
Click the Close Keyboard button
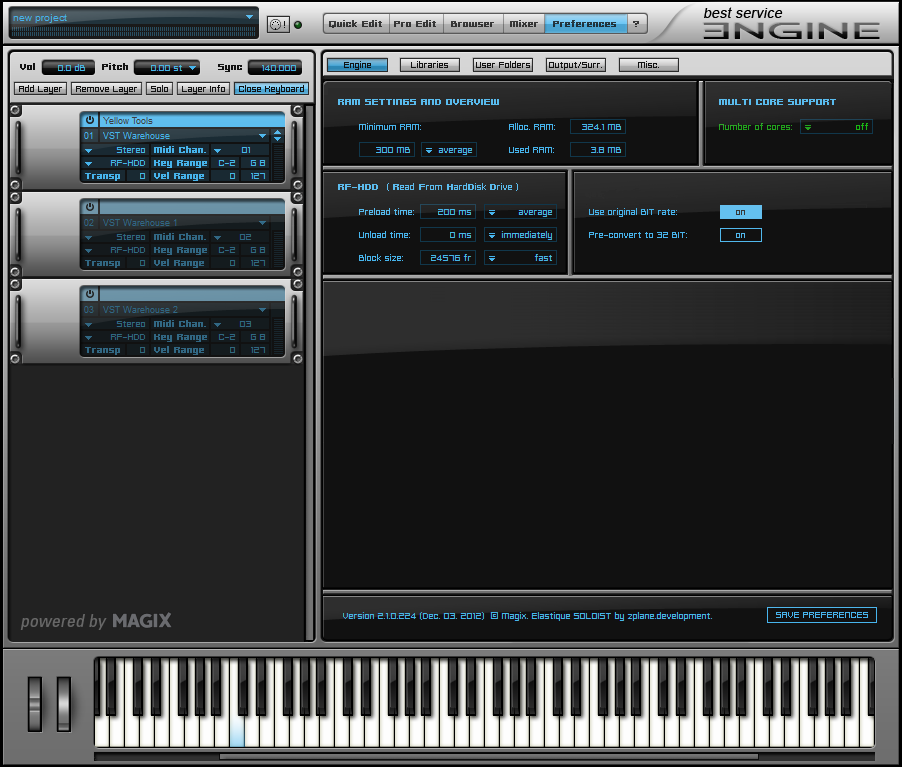tap(271, 89)
